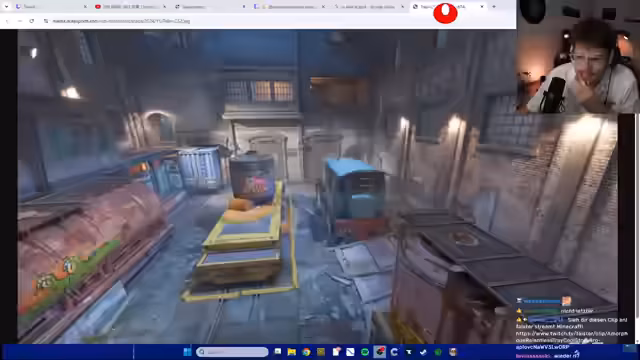
Task: Go back in the browser
Action: click(7, 21)
